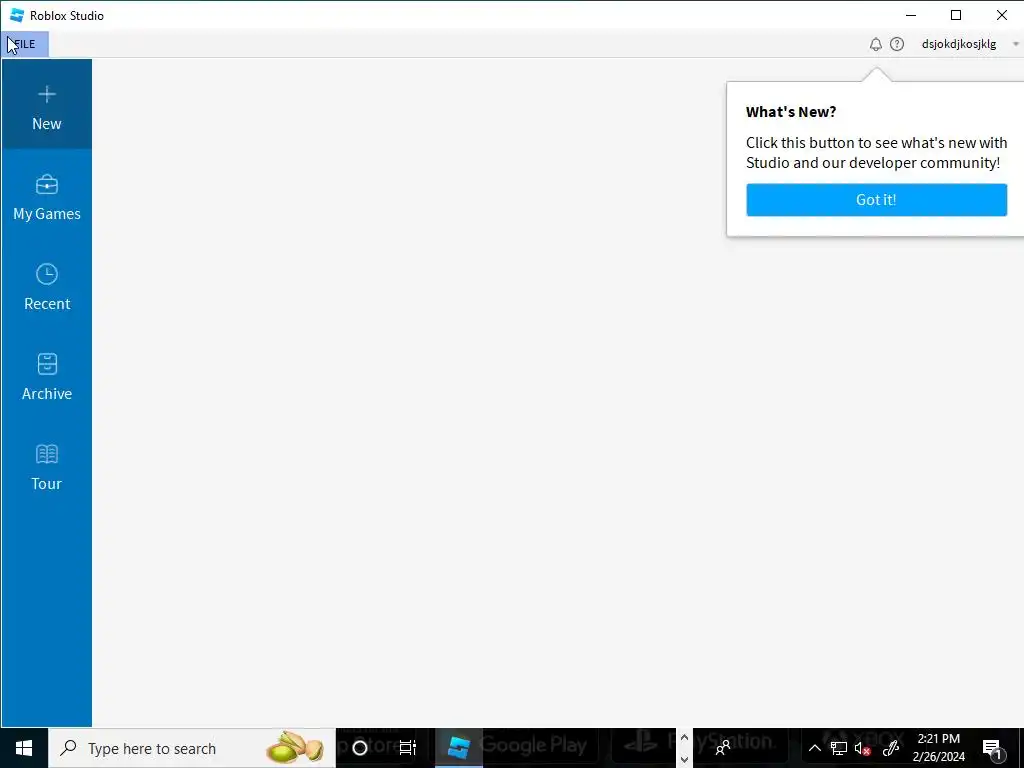Open the Windows Start menu

[24, 748]
